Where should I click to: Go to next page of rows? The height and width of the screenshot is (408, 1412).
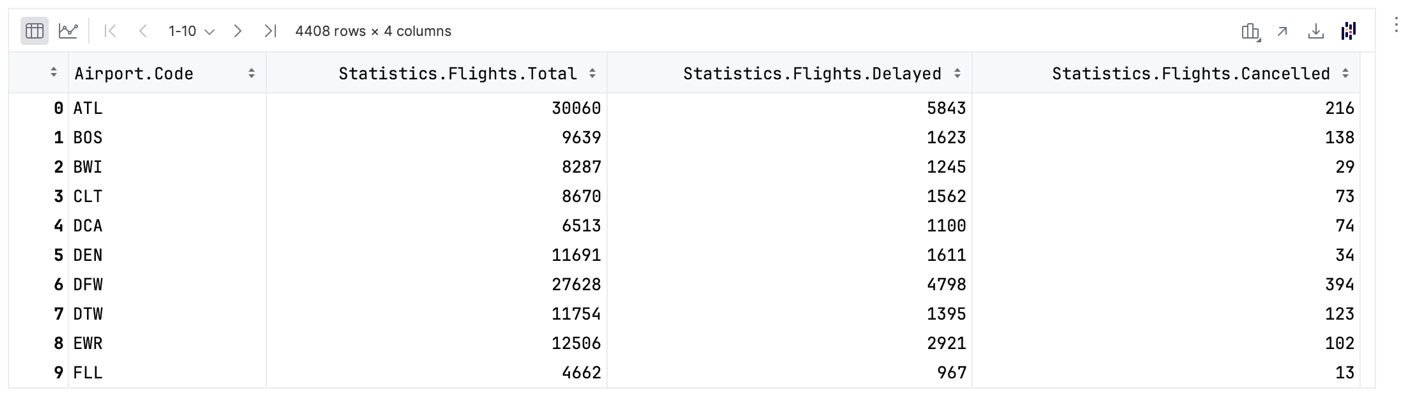tap(238, 31)
